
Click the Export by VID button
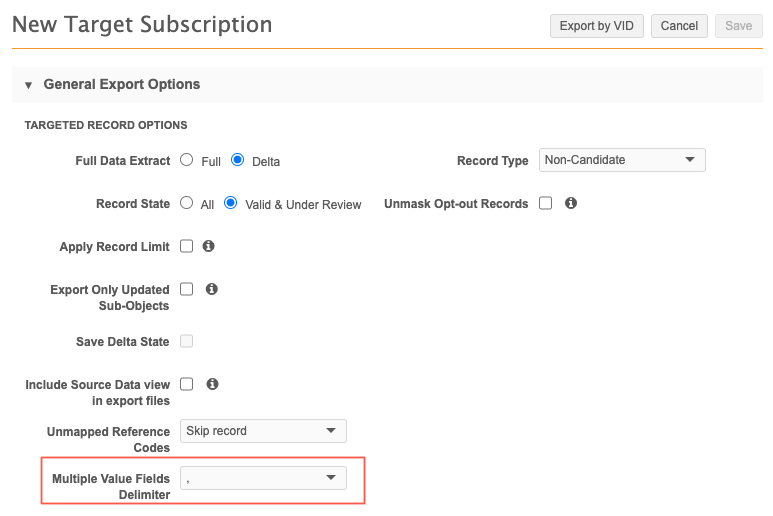click(596, 26)
